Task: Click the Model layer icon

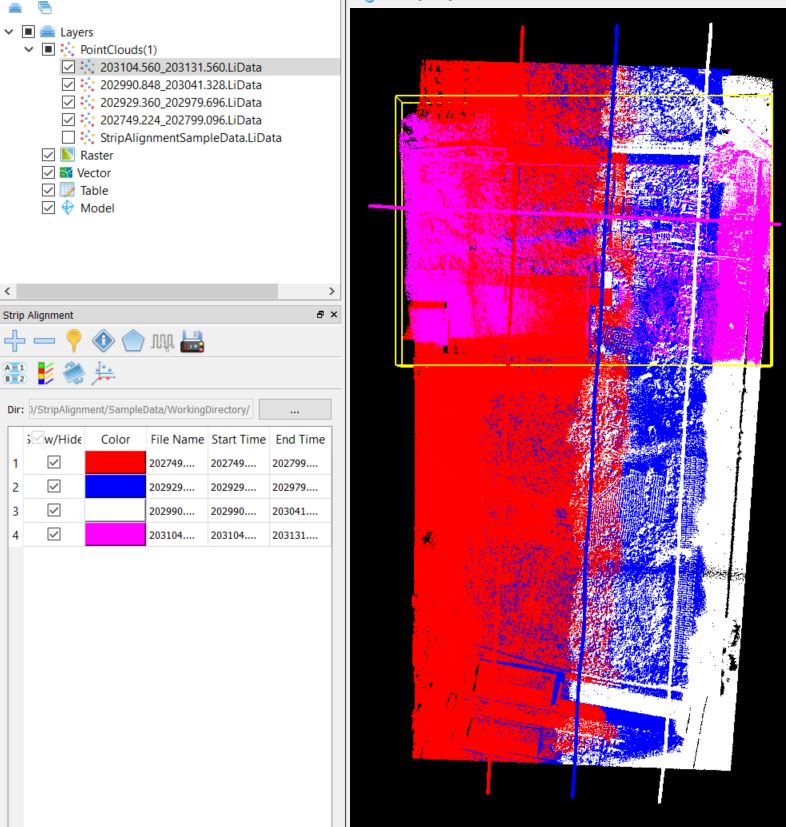Action: [x=68, y=208]
